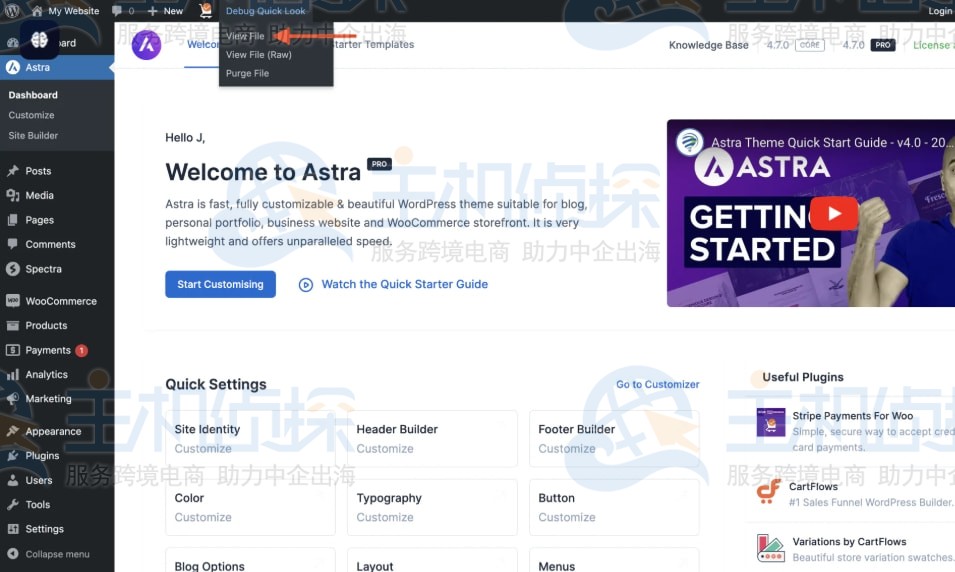Open Debug Quick Look menu
955x572 pixels.
[266, 11]
